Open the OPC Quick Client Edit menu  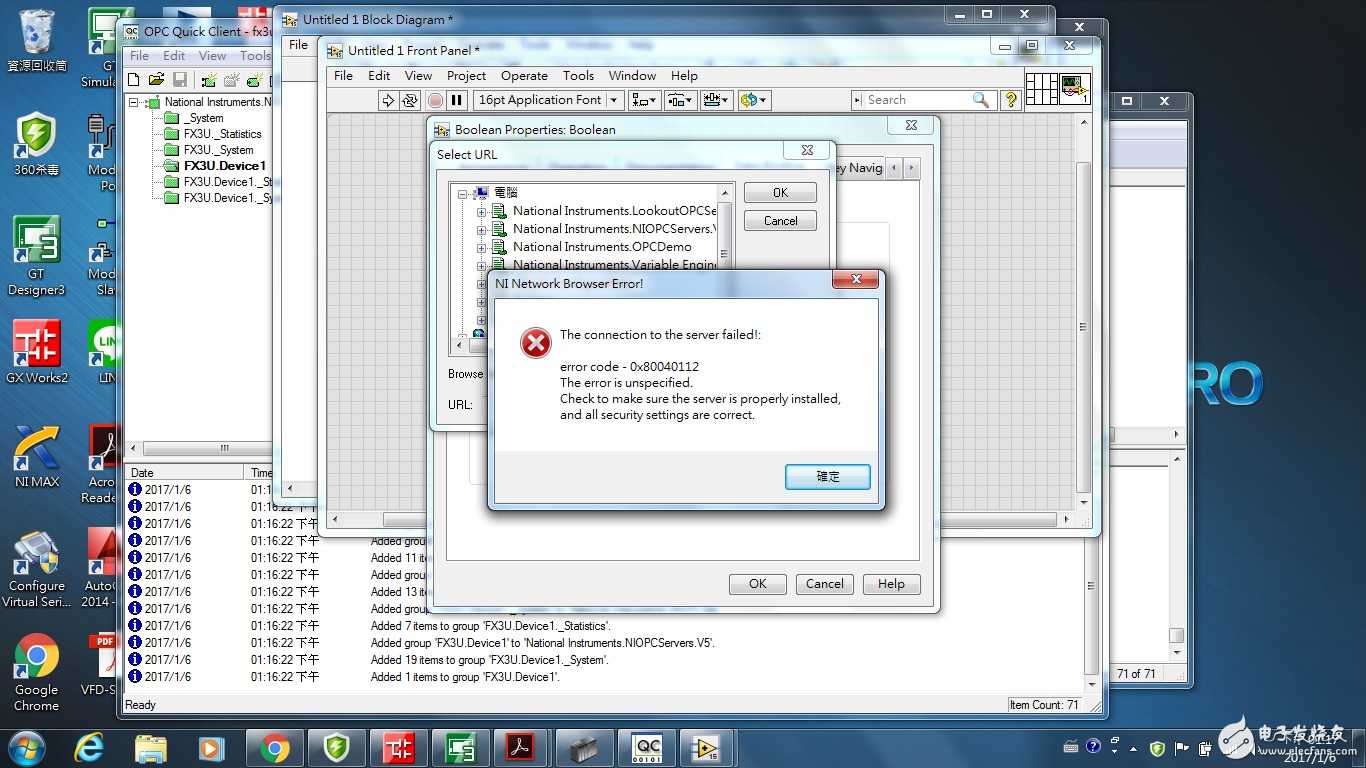pos(174,56)
